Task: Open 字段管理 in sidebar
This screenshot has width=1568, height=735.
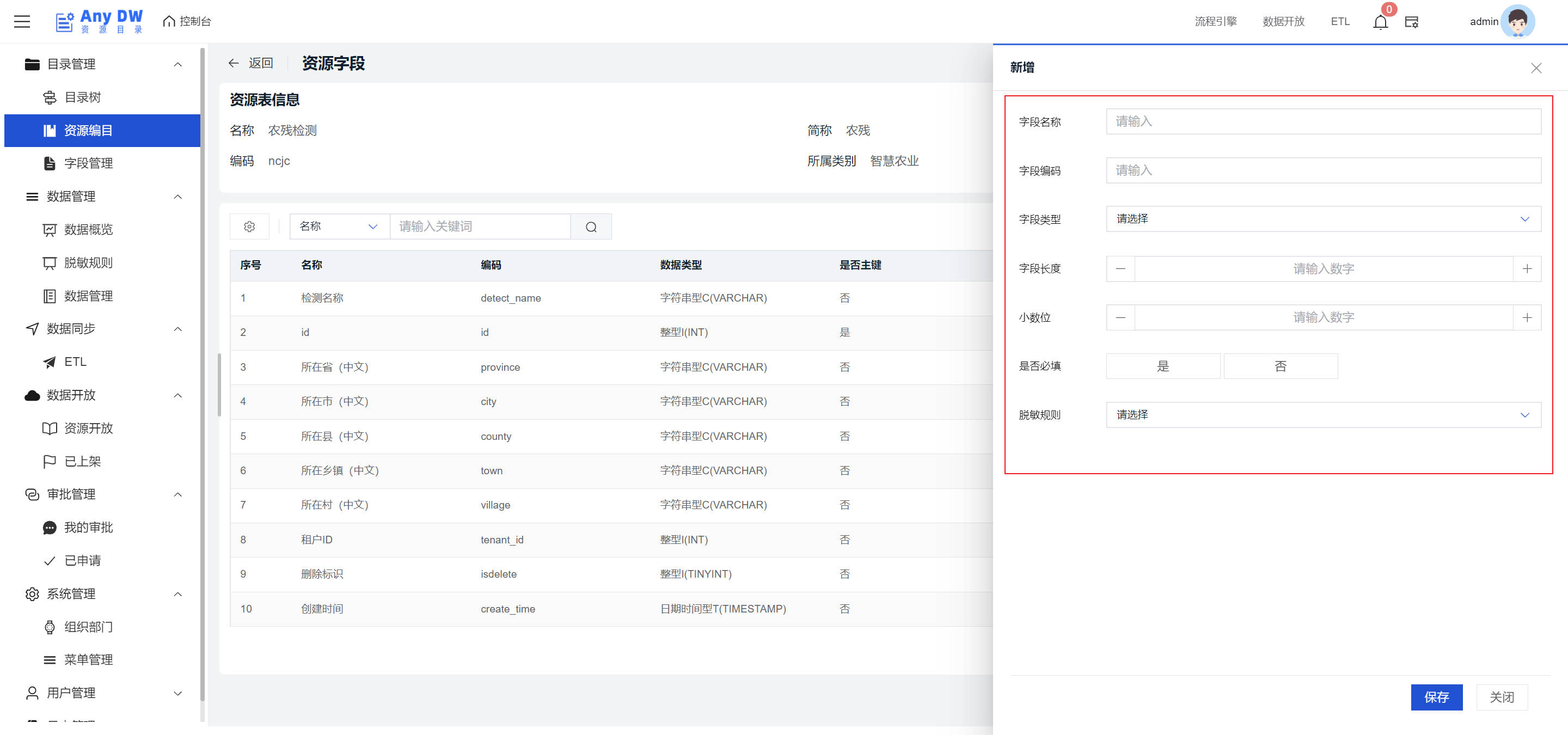Action: (88, 163)
